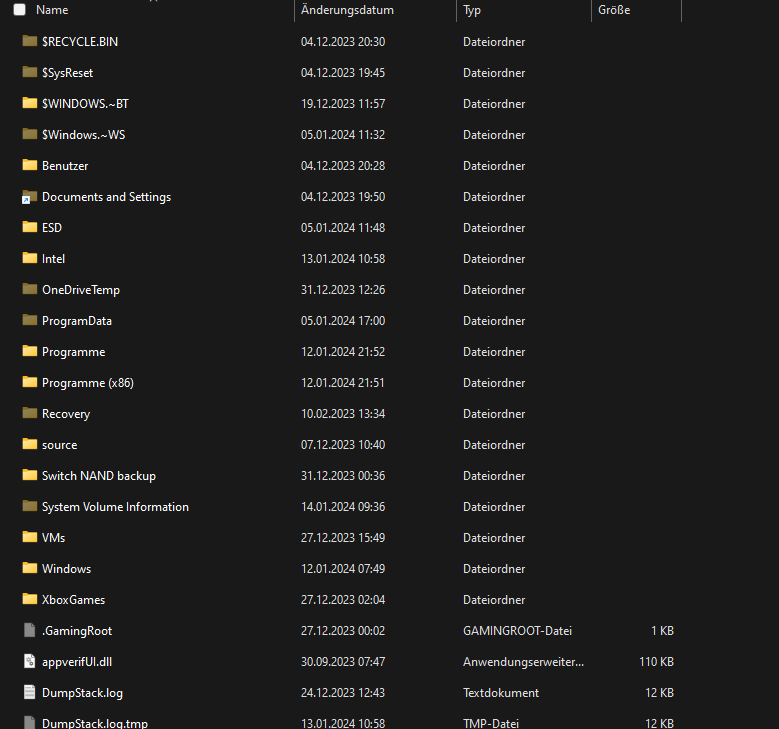
Task: Click the Recovery folder icon
Action: pyautogui.click(x=30, y=413)
